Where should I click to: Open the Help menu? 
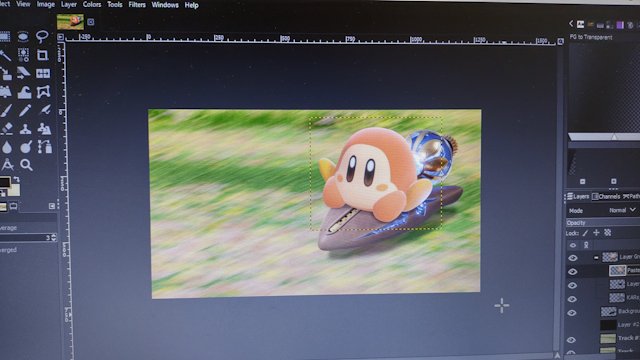pos(191,6)
